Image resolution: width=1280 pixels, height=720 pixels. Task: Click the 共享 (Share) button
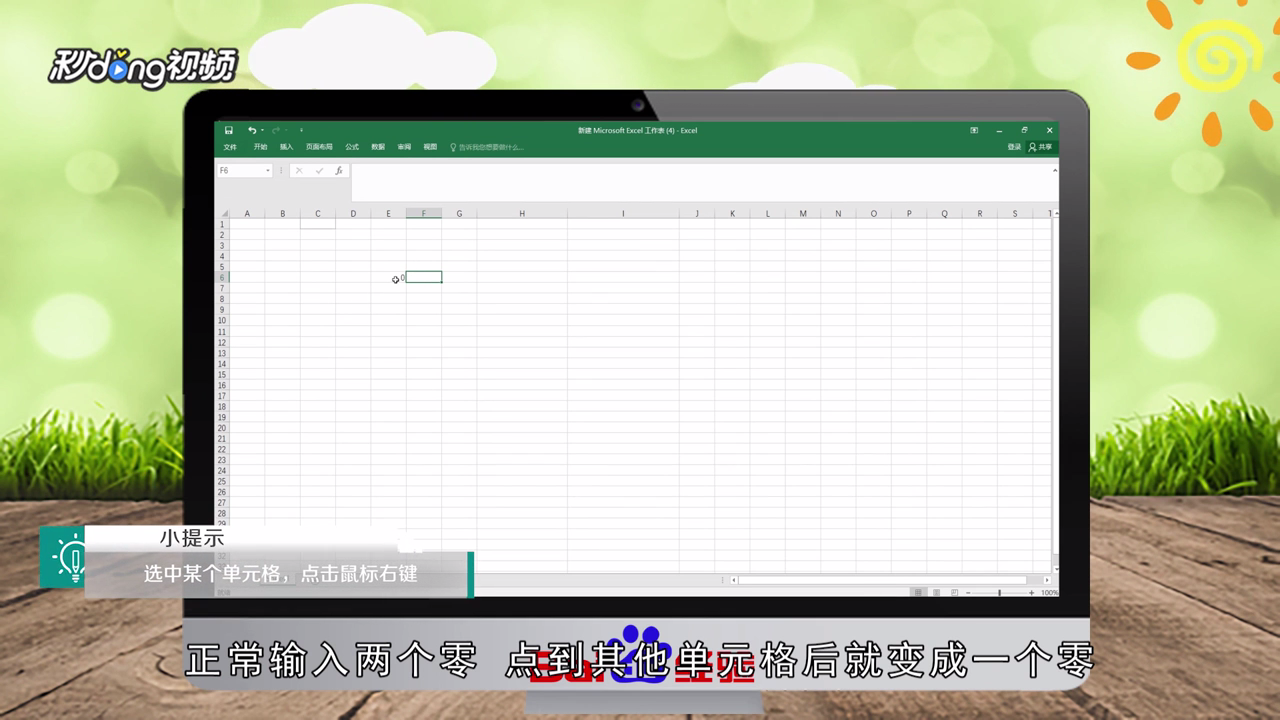point(1041,147)
